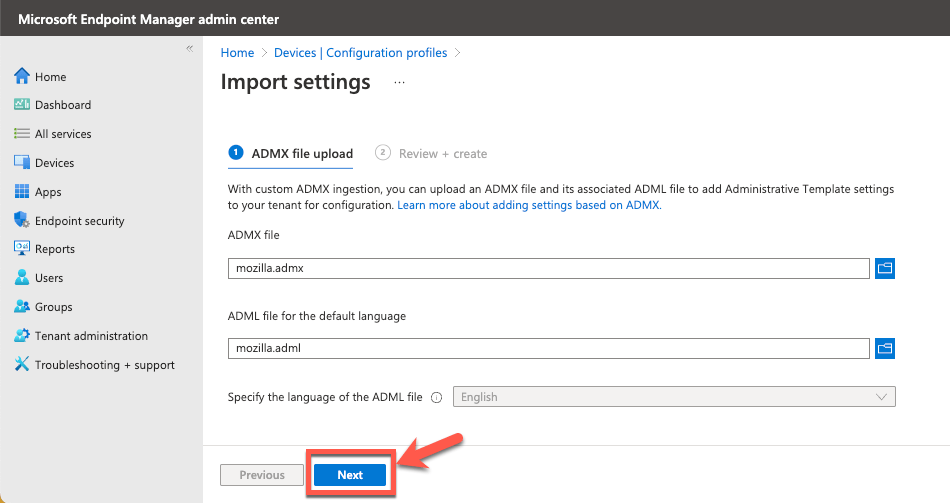Screen dimensions: 950x503
Task: Open the ADML language dropdown
Action: click(x=675, y=397)
